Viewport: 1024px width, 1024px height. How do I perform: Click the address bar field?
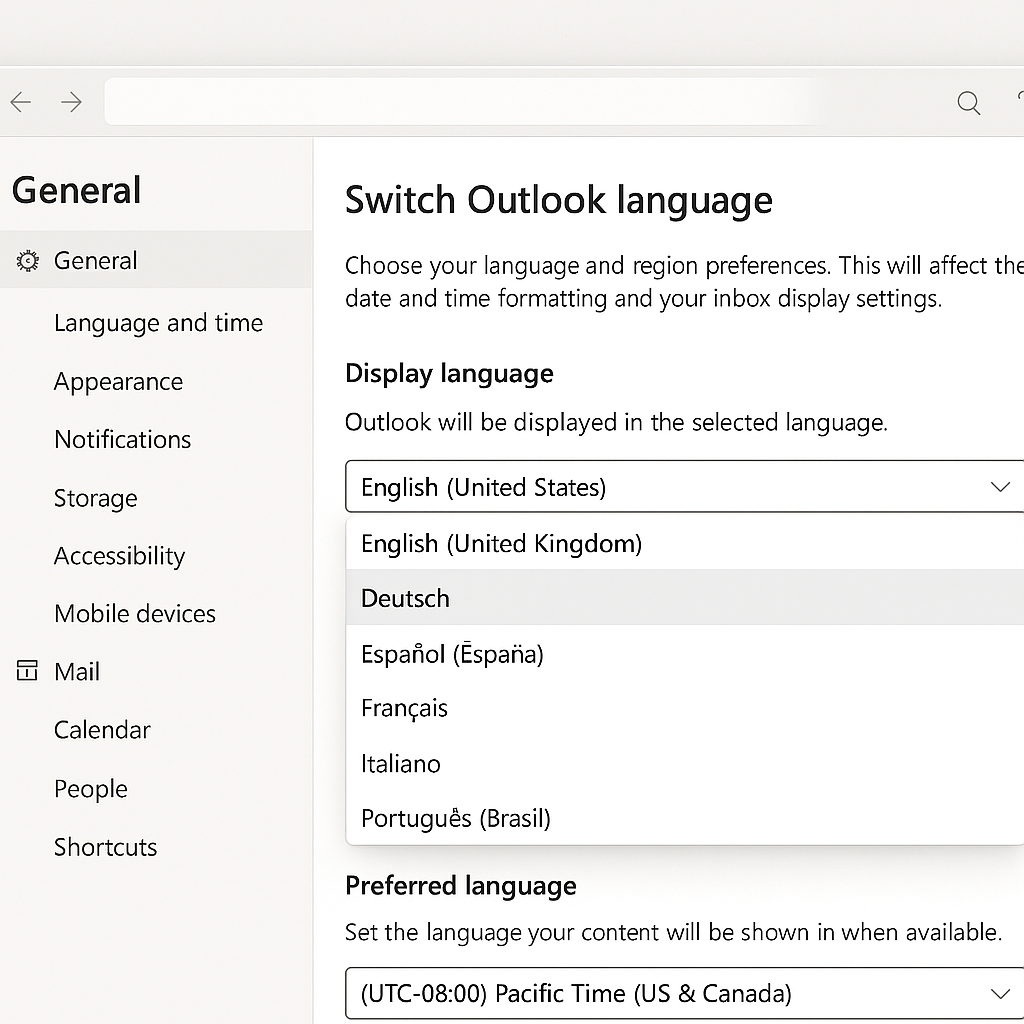coord(464,101)
